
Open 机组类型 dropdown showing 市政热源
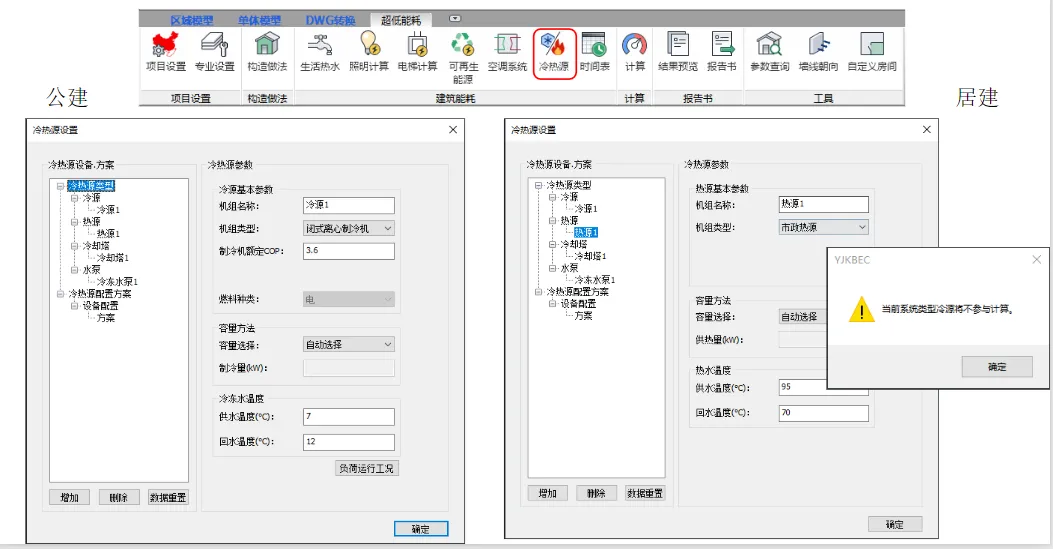[823, 228]
